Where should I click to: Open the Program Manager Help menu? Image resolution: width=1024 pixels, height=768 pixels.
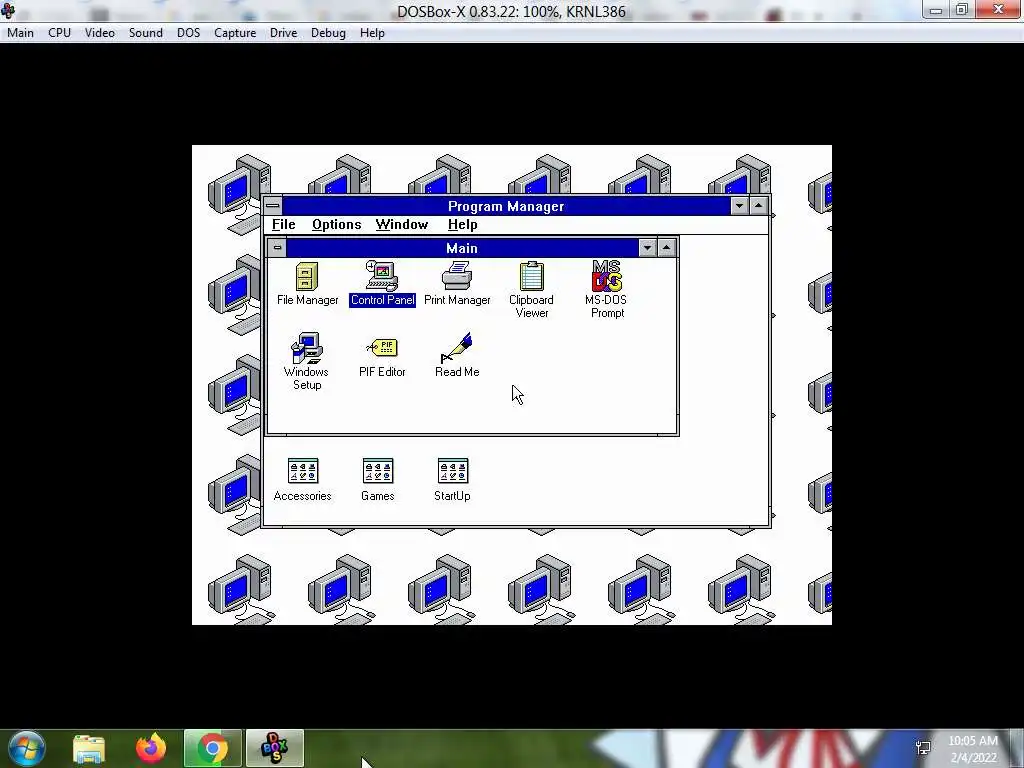click(462, 225)
